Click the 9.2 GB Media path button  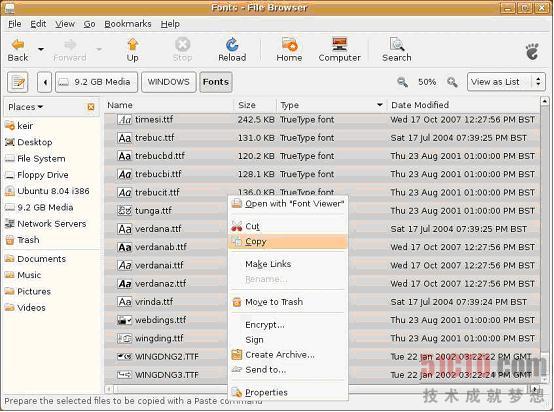click(x=96, y=82)
